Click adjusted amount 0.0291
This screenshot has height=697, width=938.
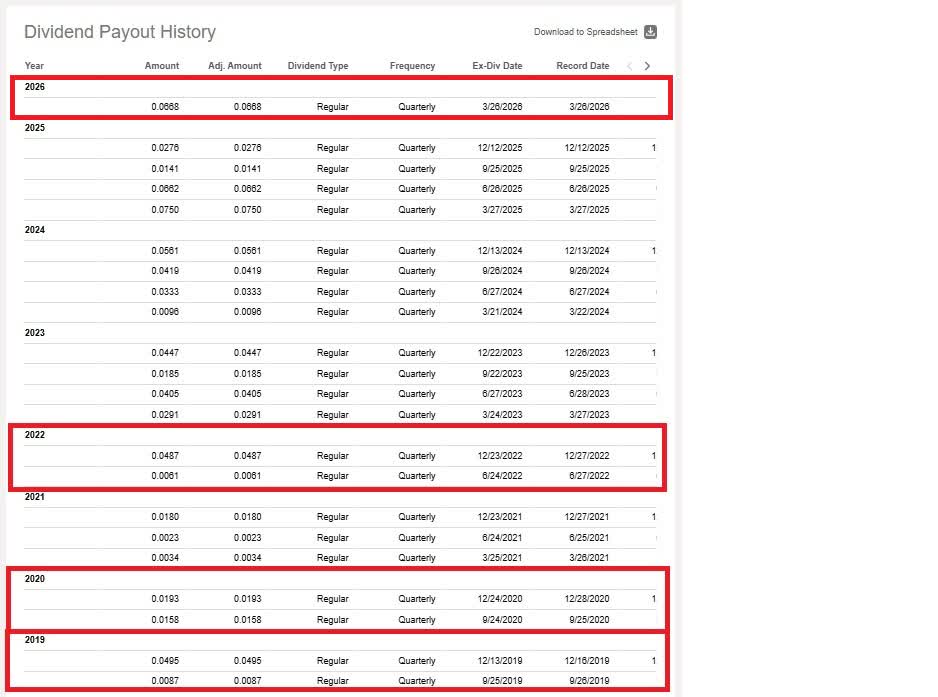[x=248, y=415]
